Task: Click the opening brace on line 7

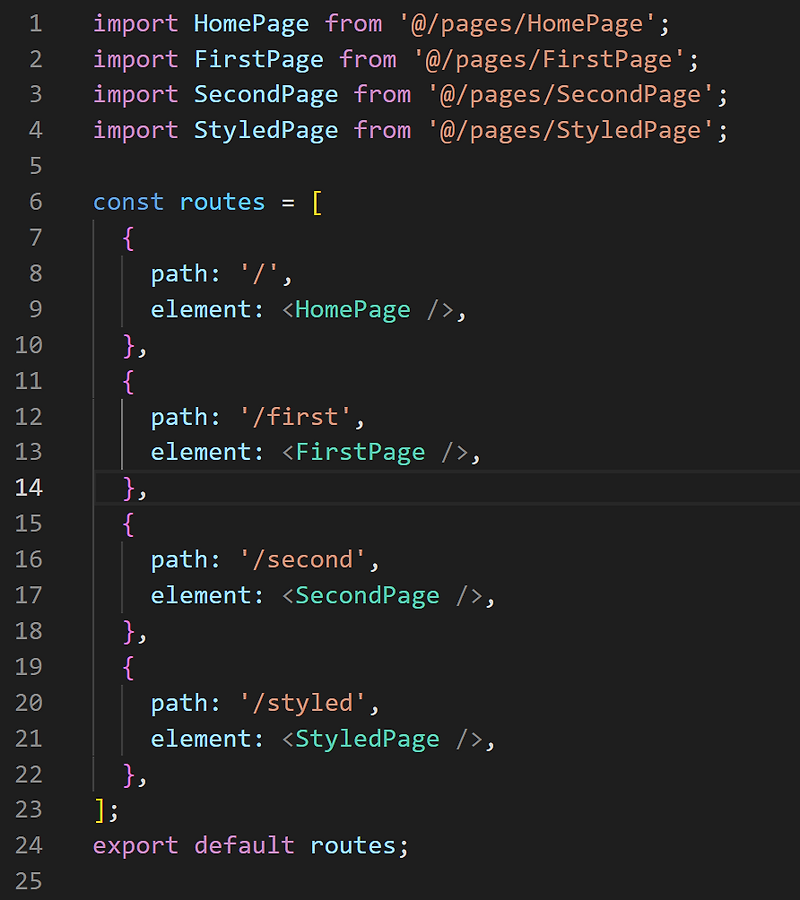Action: [x=126, y=237]
